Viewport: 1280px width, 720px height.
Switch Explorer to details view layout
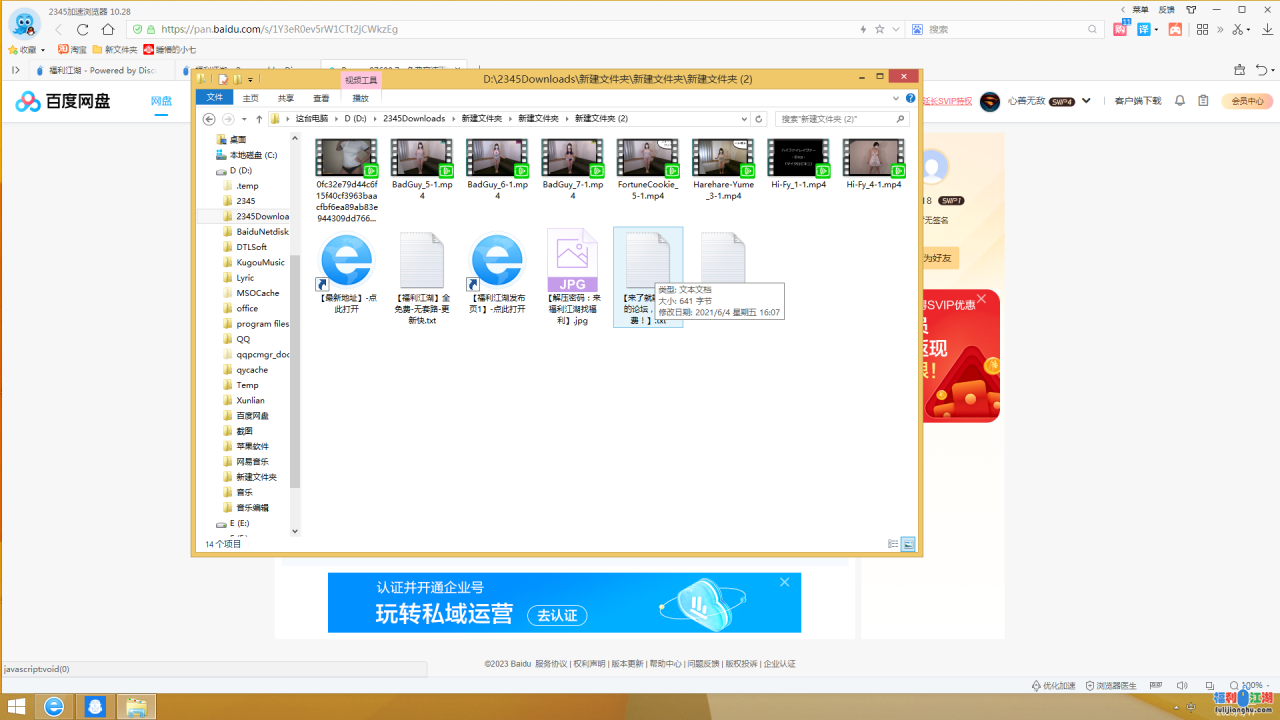tap(893, 544)
